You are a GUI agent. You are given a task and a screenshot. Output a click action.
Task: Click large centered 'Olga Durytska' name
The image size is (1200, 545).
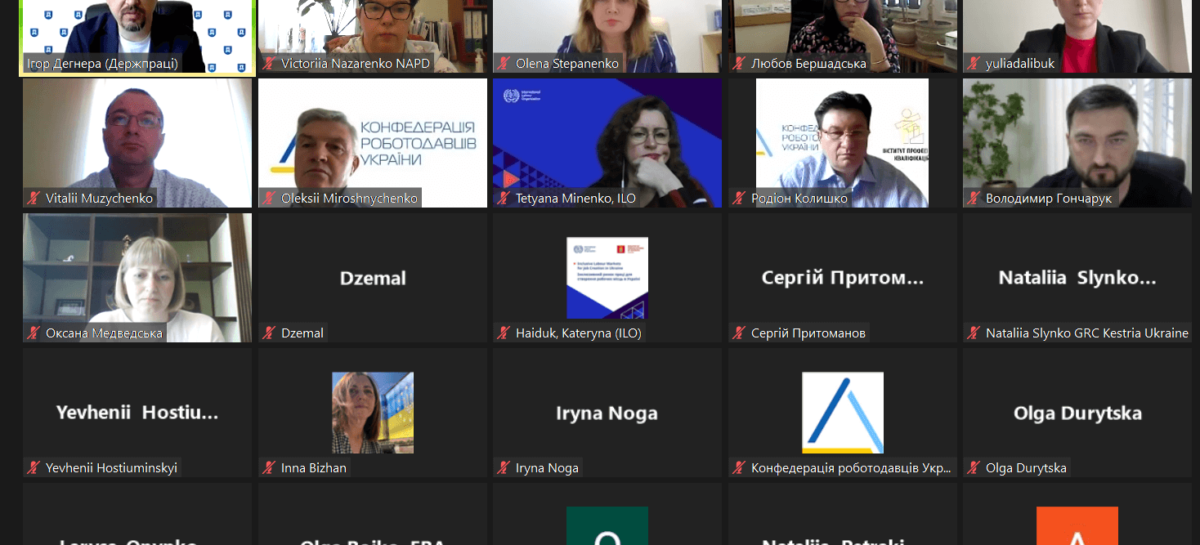click(1078, 413)
